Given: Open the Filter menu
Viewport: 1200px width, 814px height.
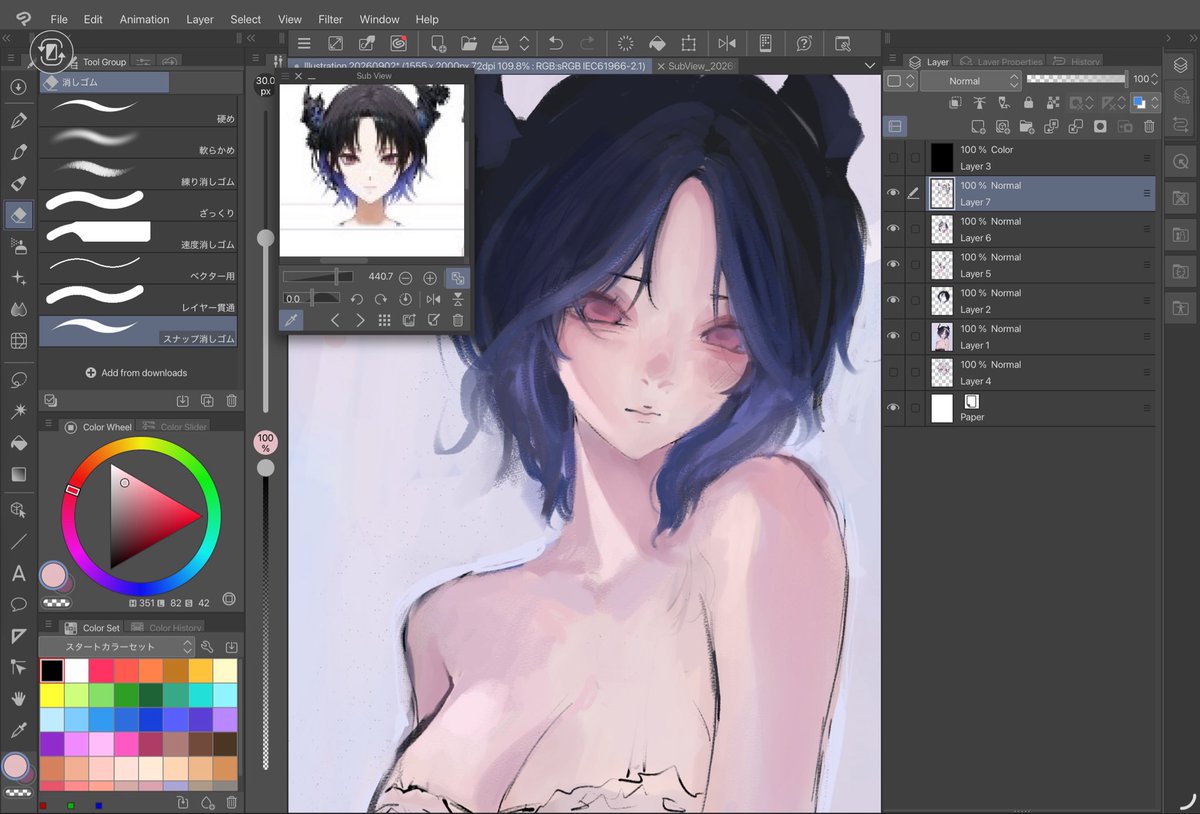Looking at the screenshot, I should click(x=330, y=19).
